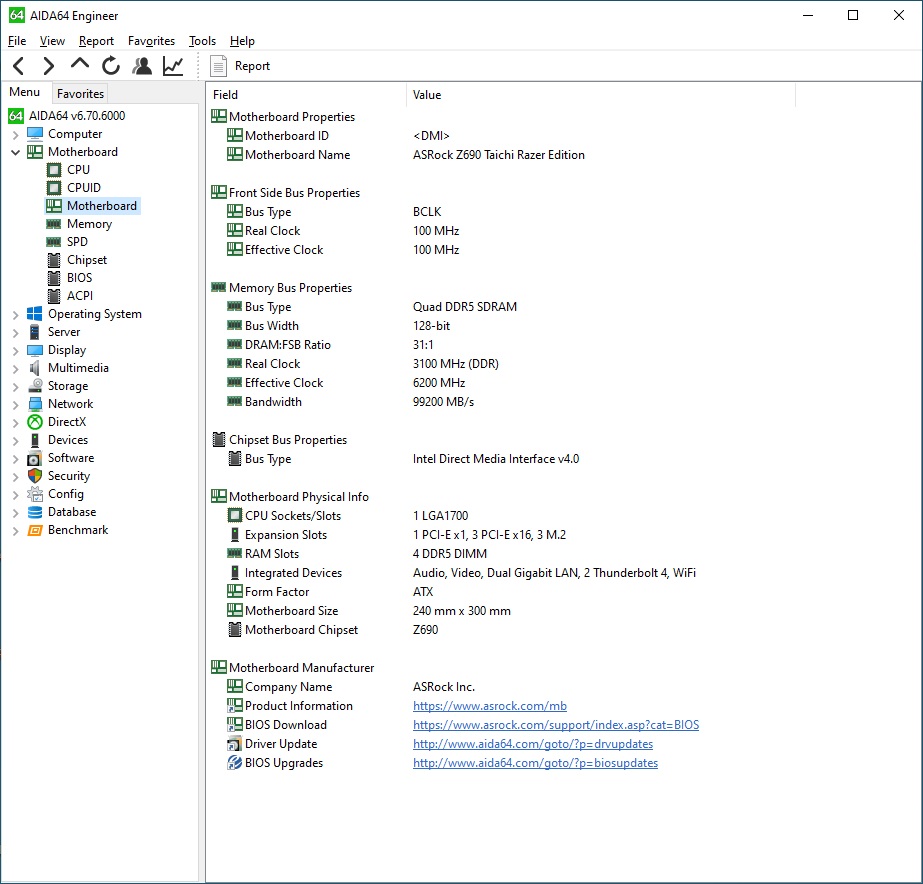Open the File menu
This screenshot has width=923, height=884.
coord(17,41)
